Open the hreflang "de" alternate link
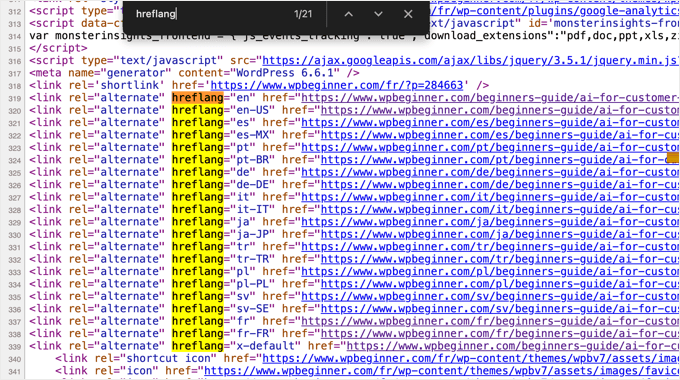The image size is (680, 380). tap(490, 172)
